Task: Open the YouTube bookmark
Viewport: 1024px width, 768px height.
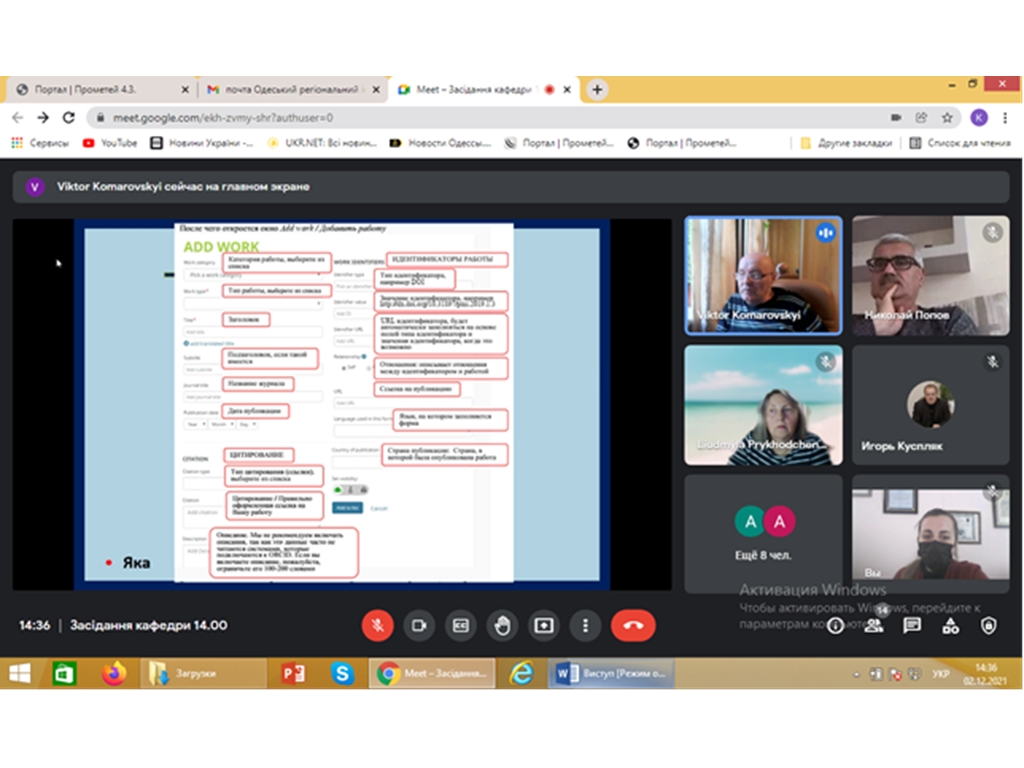Action: pyautogui.click(x=110, y=143)
